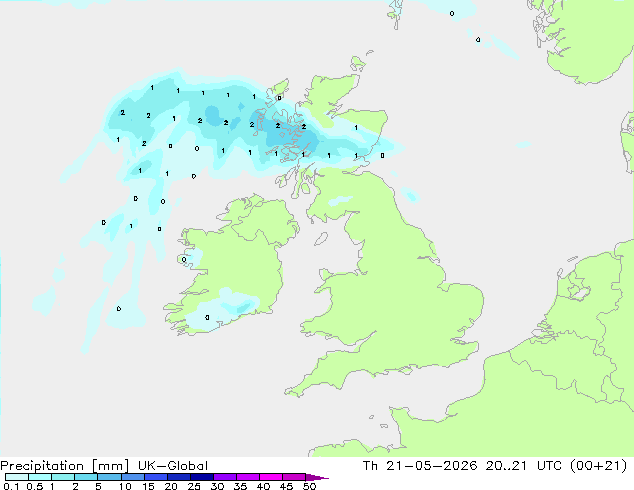
Task: Select the 5–10 mm legend color swatch
Action: coord(109,477)
